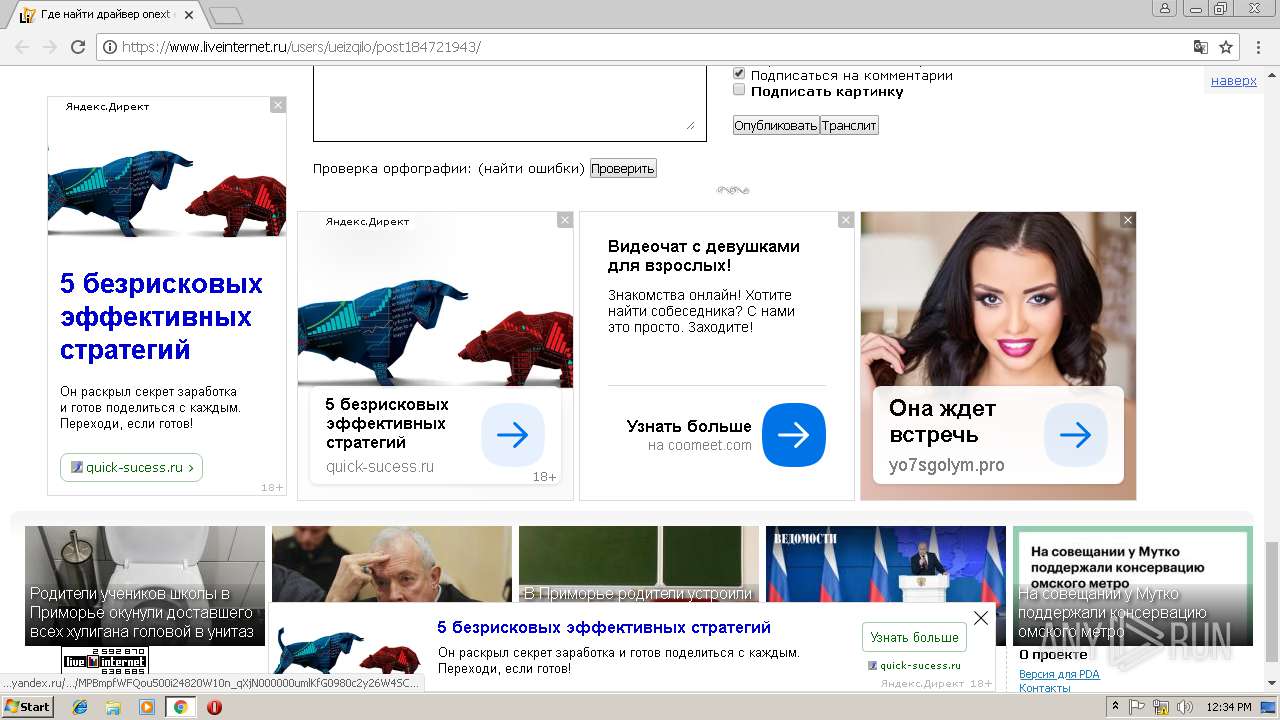Open Windows Explorer folder from taskbar

click(114, 707)
